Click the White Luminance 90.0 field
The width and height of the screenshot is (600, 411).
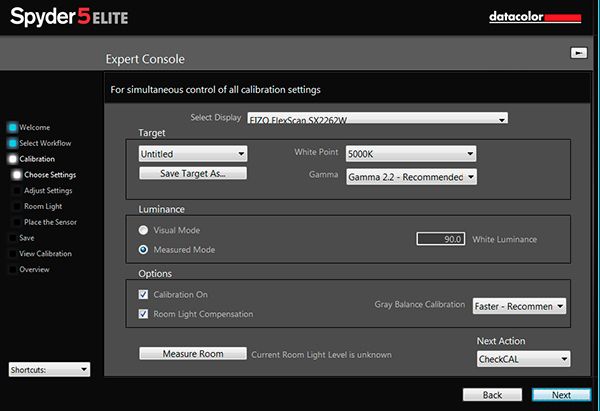pos(441,239)
